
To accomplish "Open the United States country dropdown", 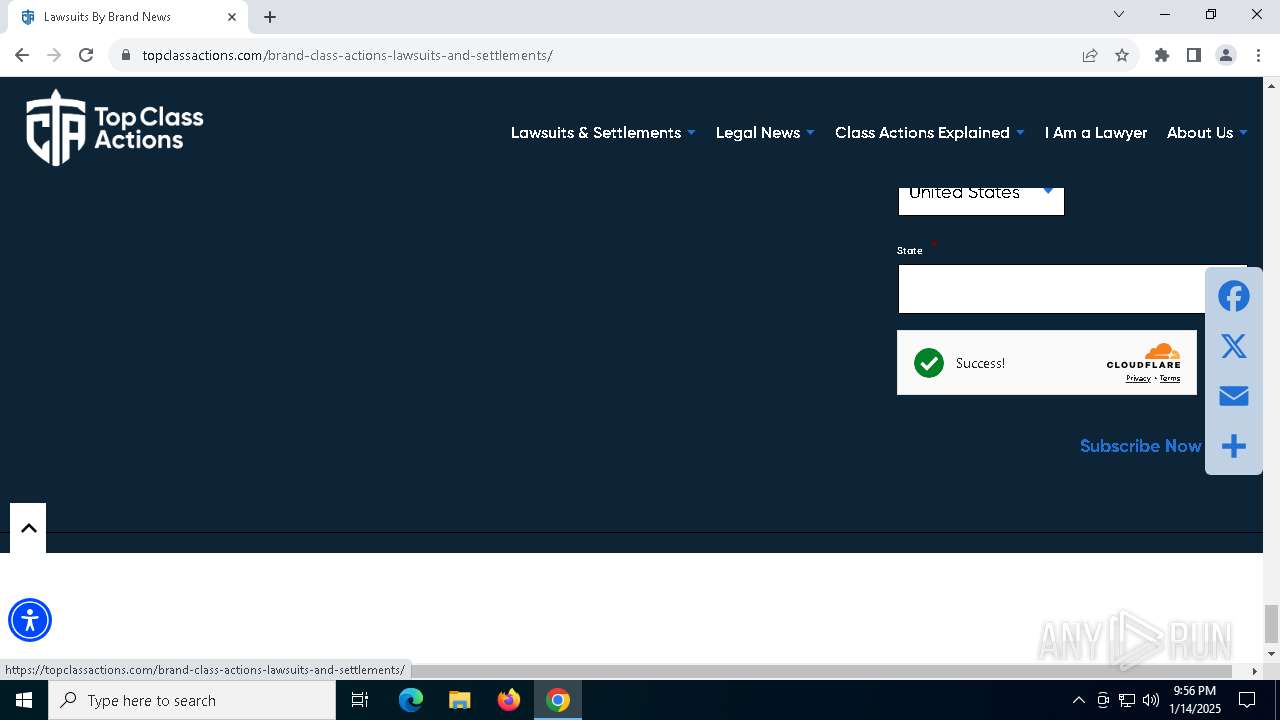I will [981, 199].
